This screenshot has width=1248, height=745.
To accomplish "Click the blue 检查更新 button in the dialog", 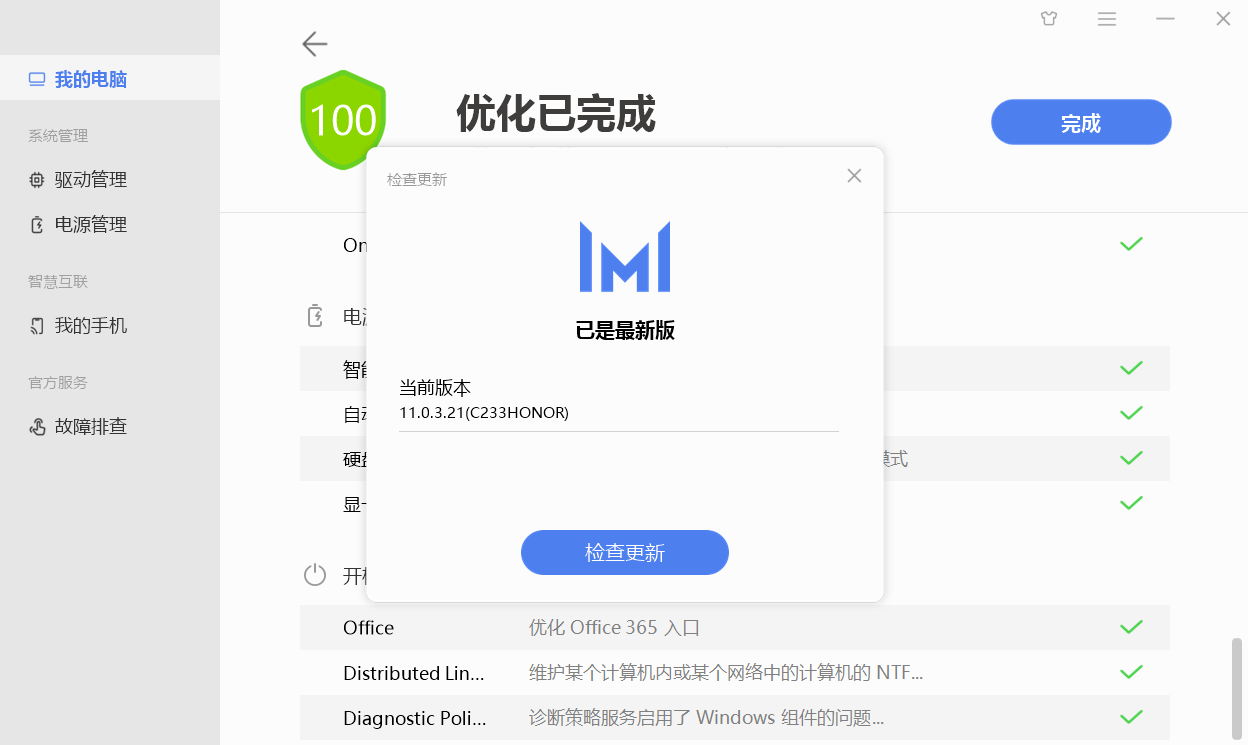I will click(x=625, y=553).
